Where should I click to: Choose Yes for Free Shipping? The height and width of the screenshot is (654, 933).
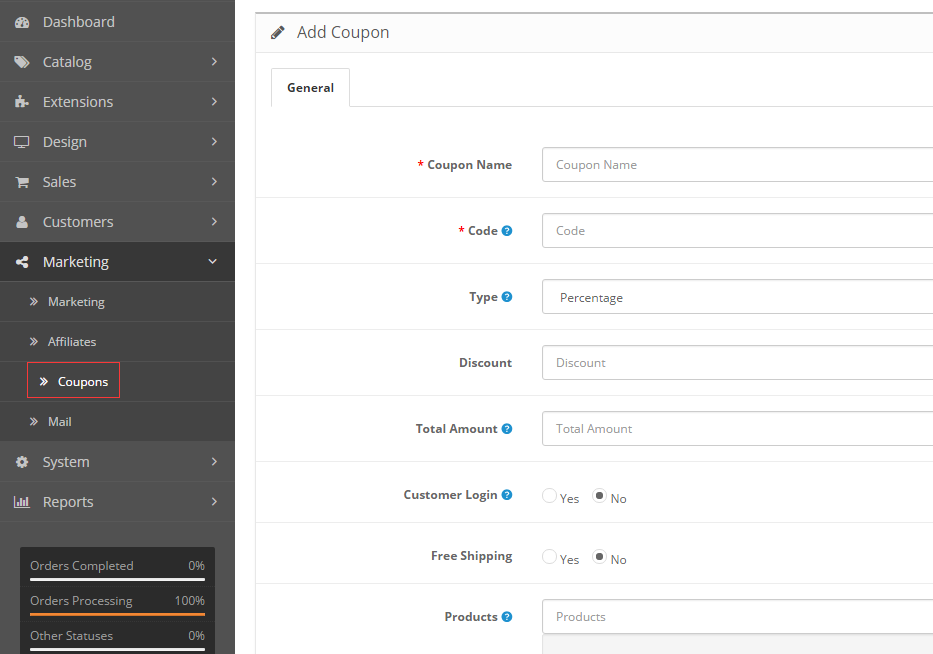click(x=549, y=557)
